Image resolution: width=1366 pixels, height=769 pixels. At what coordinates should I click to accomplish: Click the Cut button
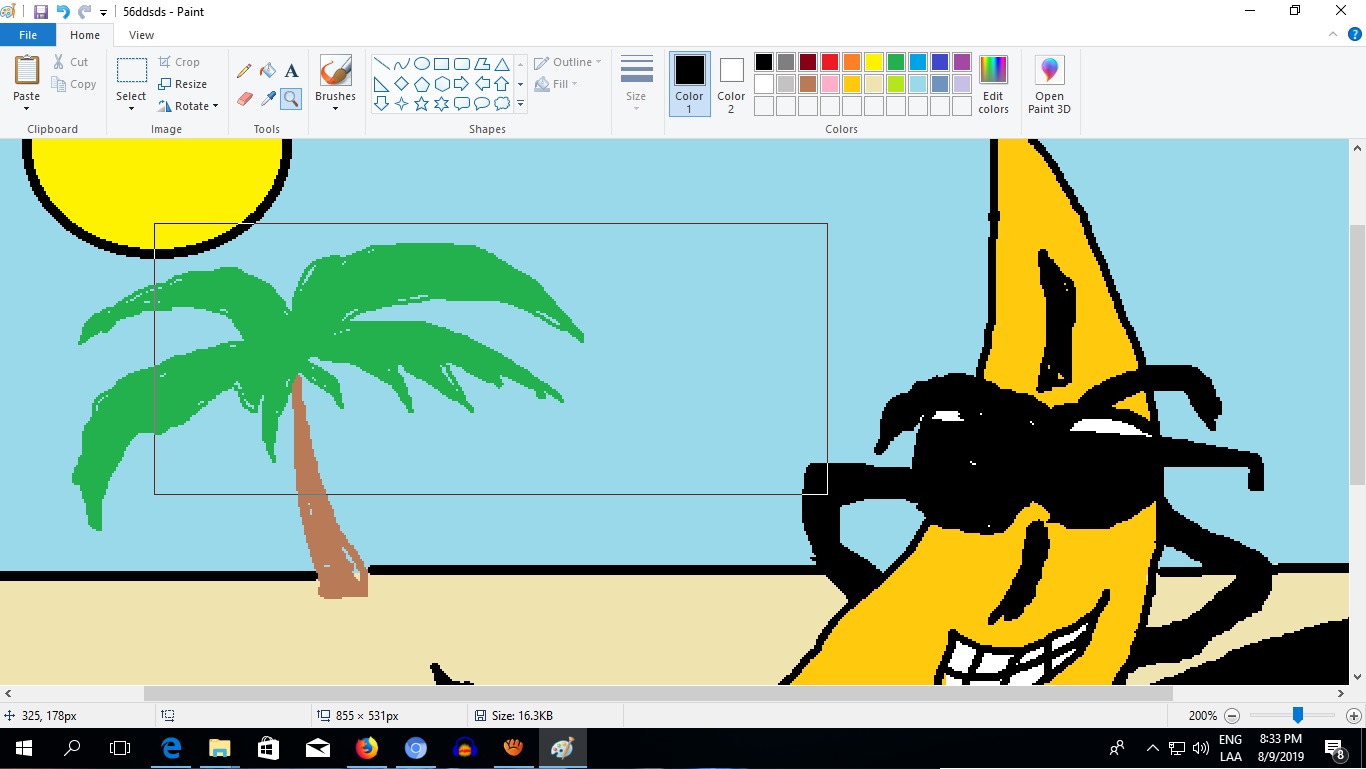[71, 62]
